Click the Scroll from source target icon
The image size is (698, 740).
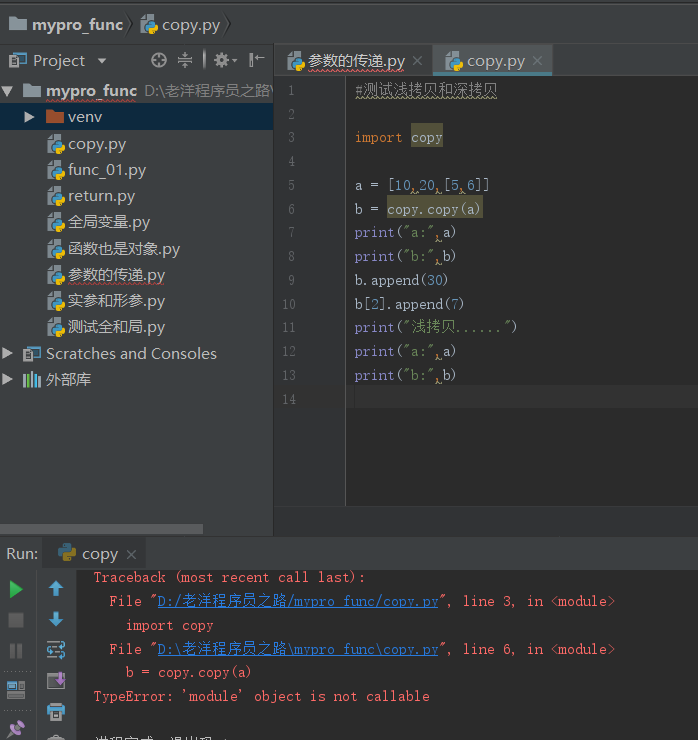tap(159, 60)
